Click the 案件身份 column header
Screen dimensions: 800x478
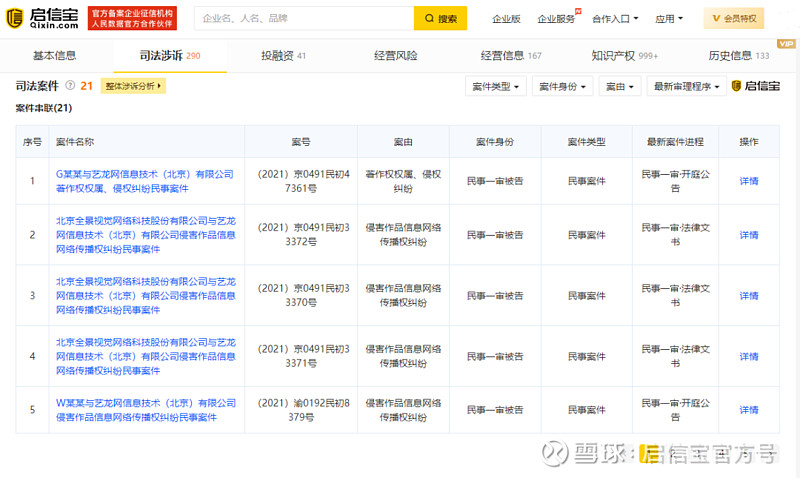point(495,142)
